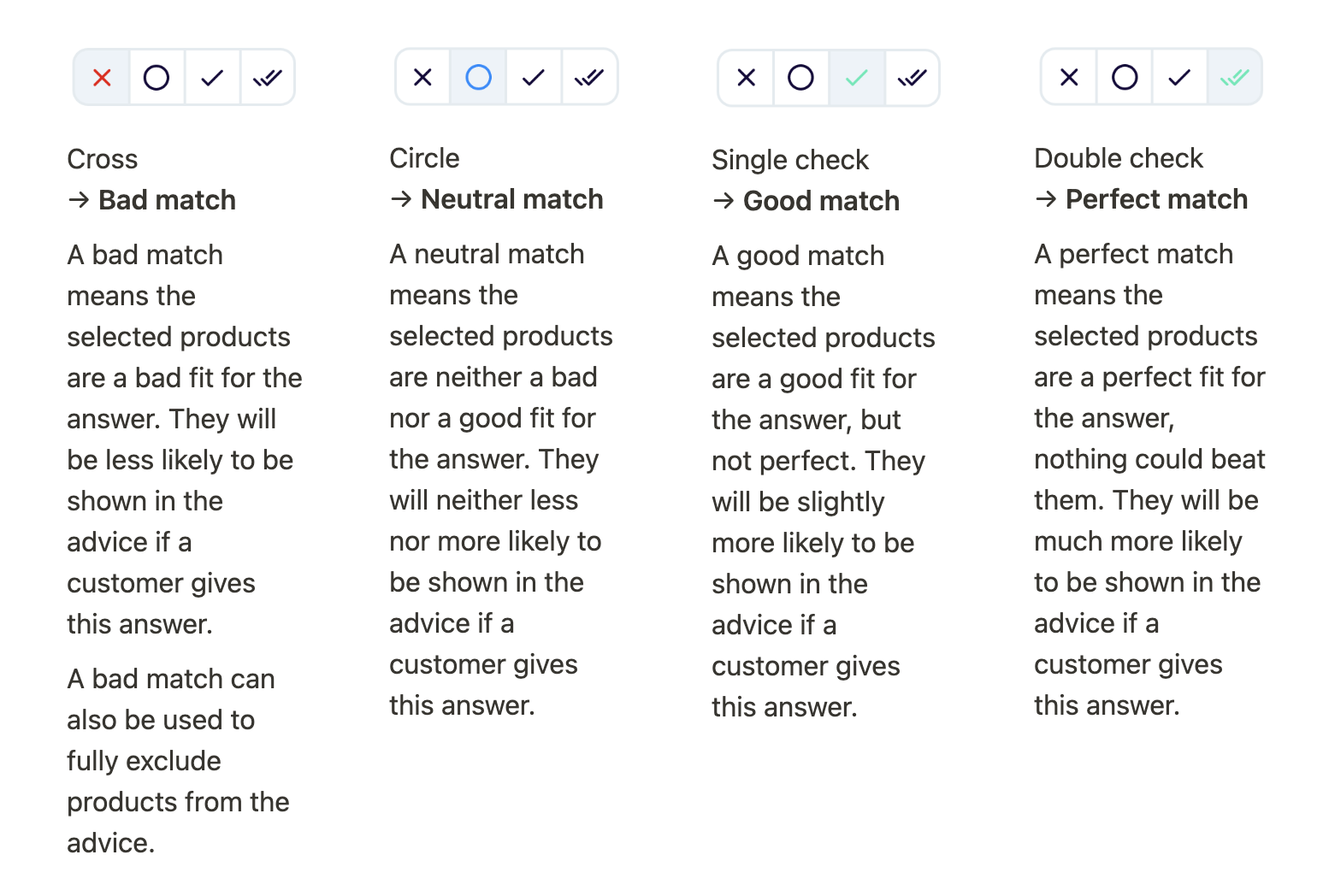Click the highlighted blue circle icon
The width and height of the screenshot is (1329, 896).
(x=479, y=77)
